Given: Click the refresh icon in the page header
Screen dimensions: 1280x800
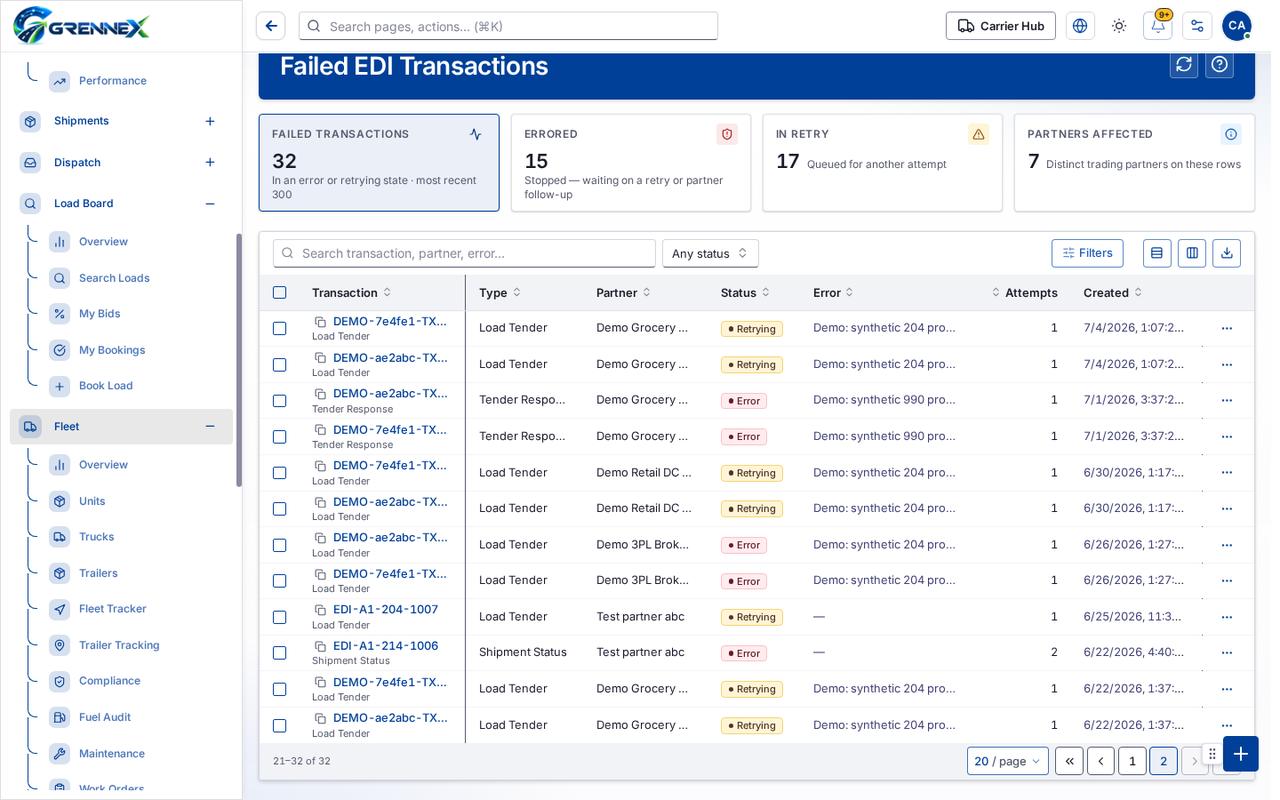Looking at the screenshot, I should click(x=1184, y=64).
